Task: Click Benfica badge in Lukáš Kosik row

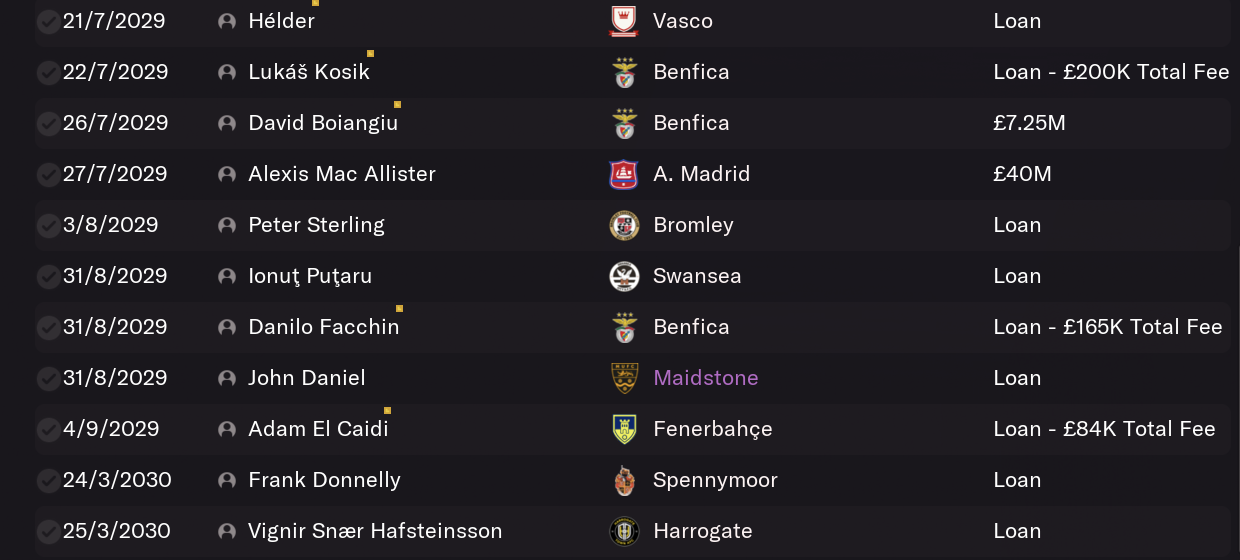Action: [624, 72]
